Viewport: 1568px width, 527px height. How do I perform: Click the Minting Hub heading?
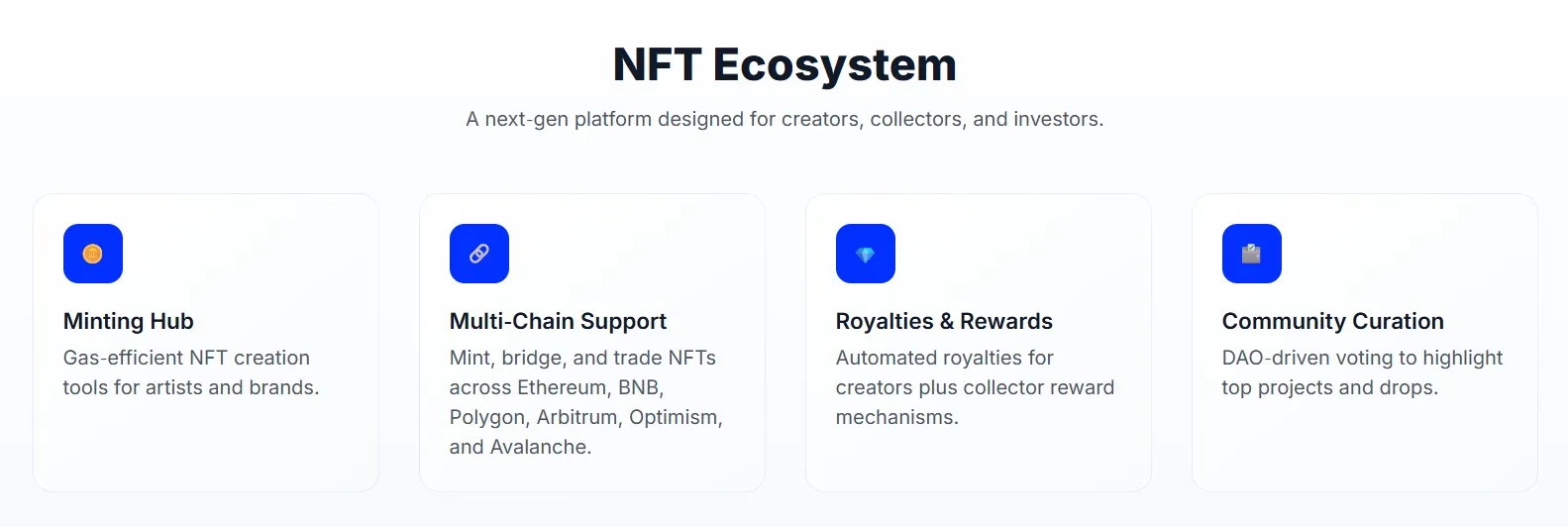coord(129,321)
